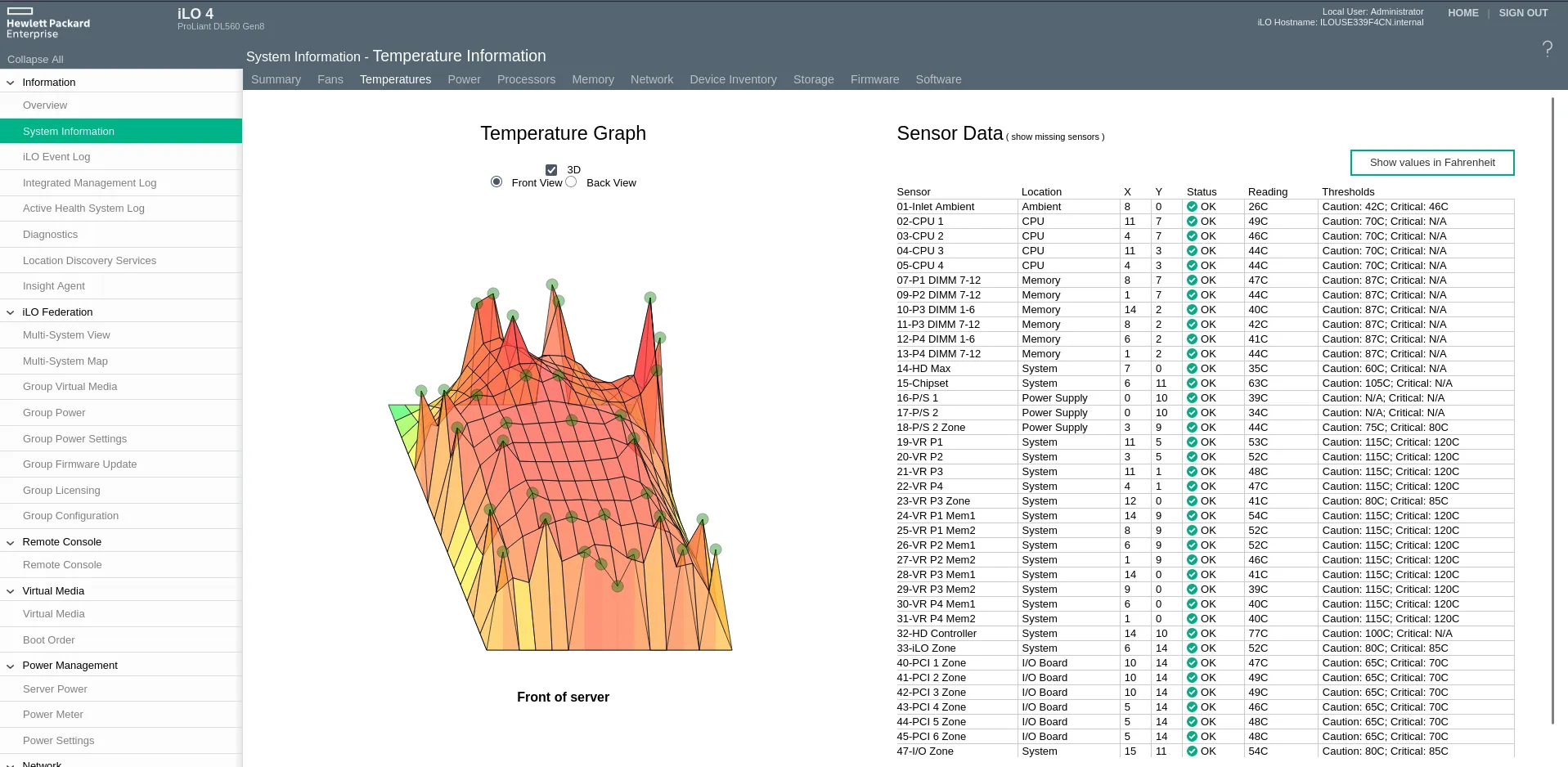The height and width of the screenshot is (767, 1568).
Task: Open the Firmware tab
Action: click(x=874, y=79)
